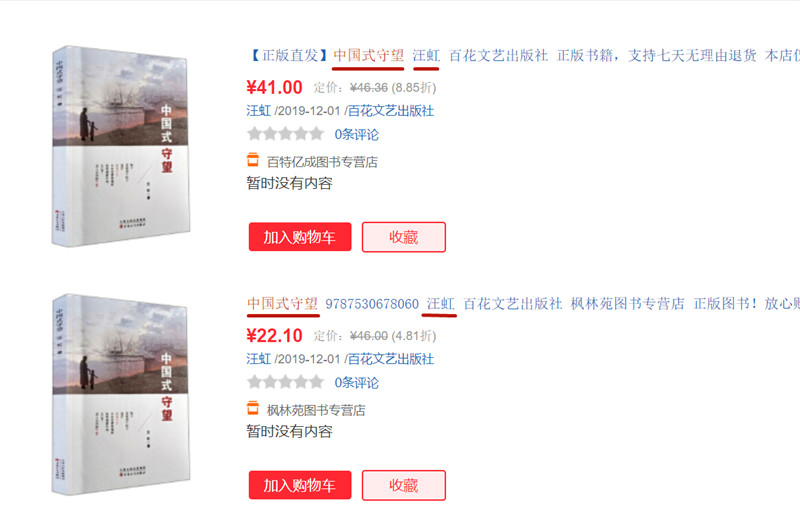Screen dimensions: 800x517
Task: Click author 汪虹 under the ¥22.10 price
Action: [x=259, y=359]
